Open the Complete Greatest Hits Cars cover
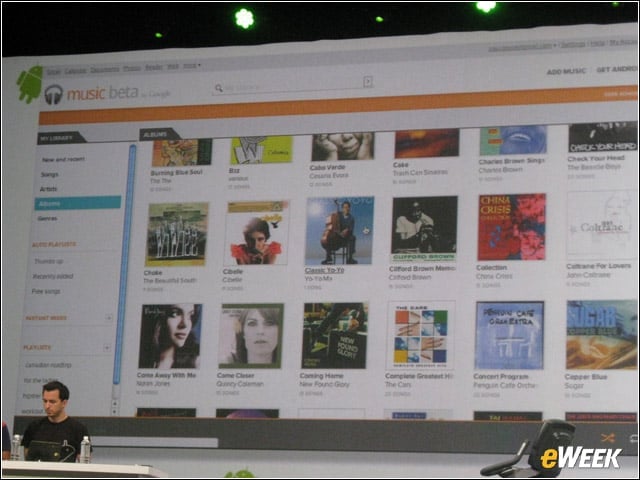This screenshot has height=480, width=640. [x=420, y=335]
